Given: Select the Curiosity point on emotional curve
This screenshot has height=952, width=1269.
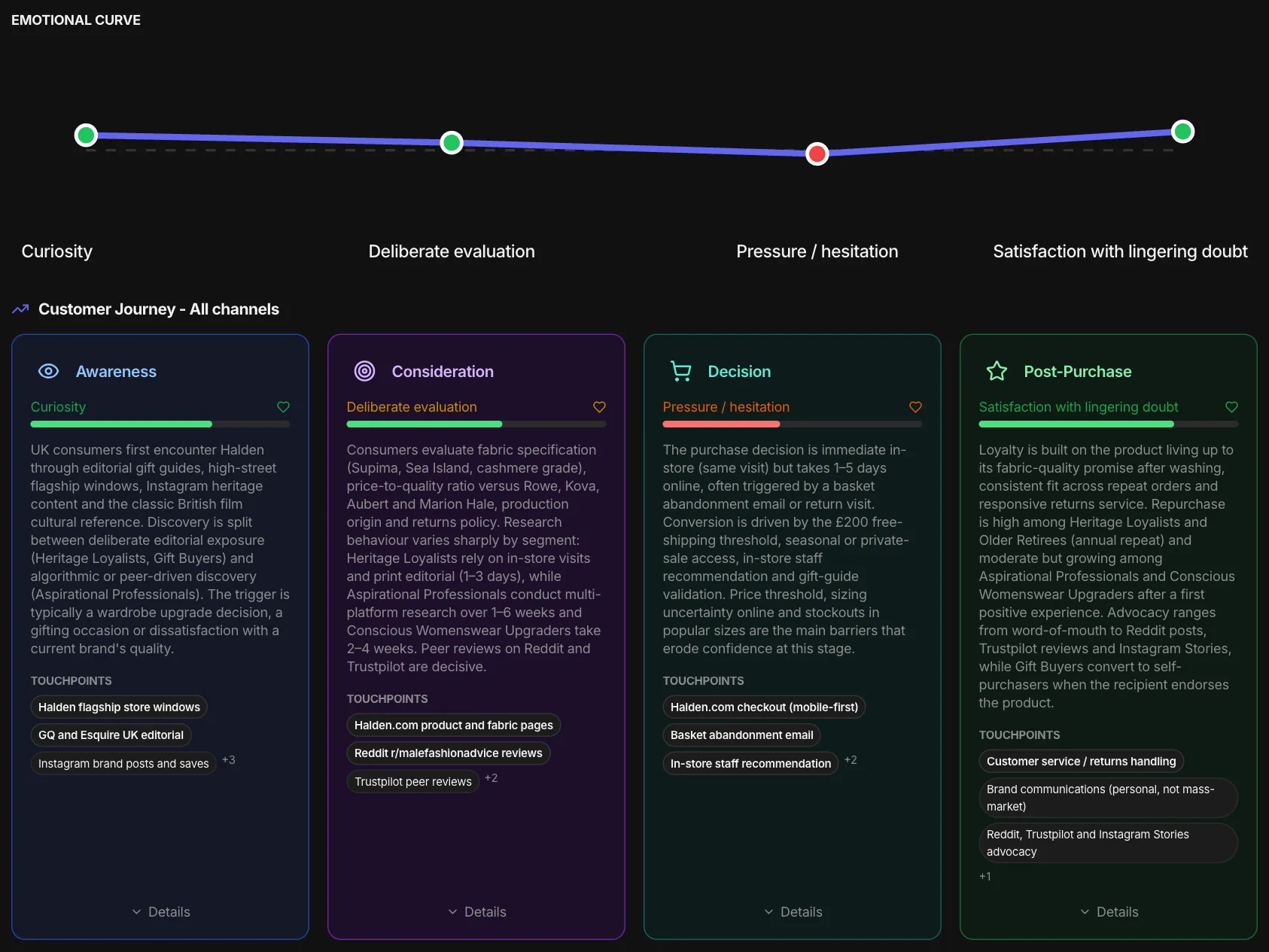Looking at the screenshot, I should pos(87,135).
